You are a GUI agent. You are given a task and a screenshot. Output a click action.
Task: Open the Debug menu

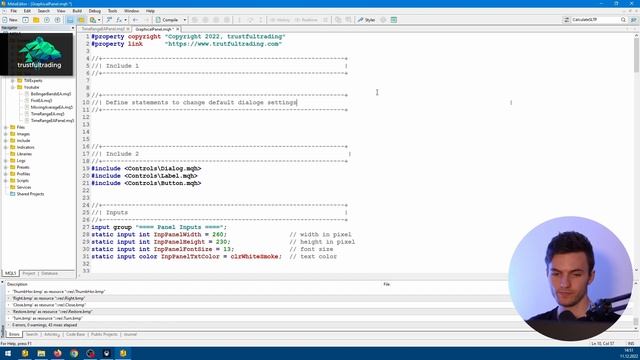[95, 11]
